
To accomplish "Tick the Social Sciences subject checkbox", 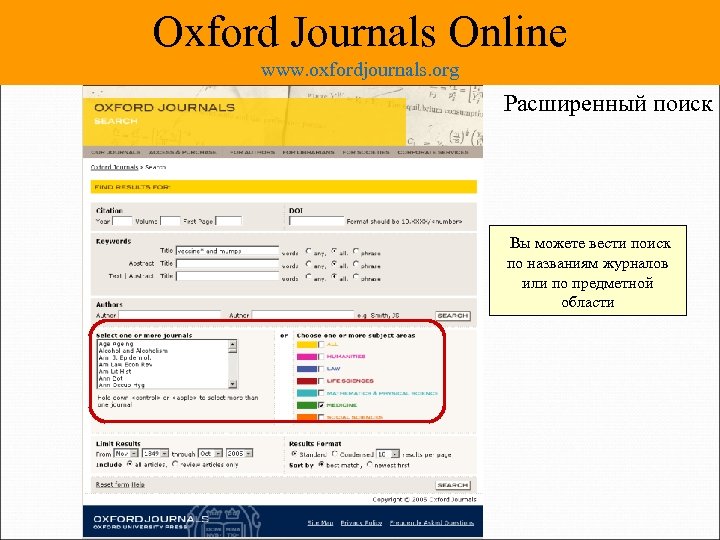I will coord(321,417).
